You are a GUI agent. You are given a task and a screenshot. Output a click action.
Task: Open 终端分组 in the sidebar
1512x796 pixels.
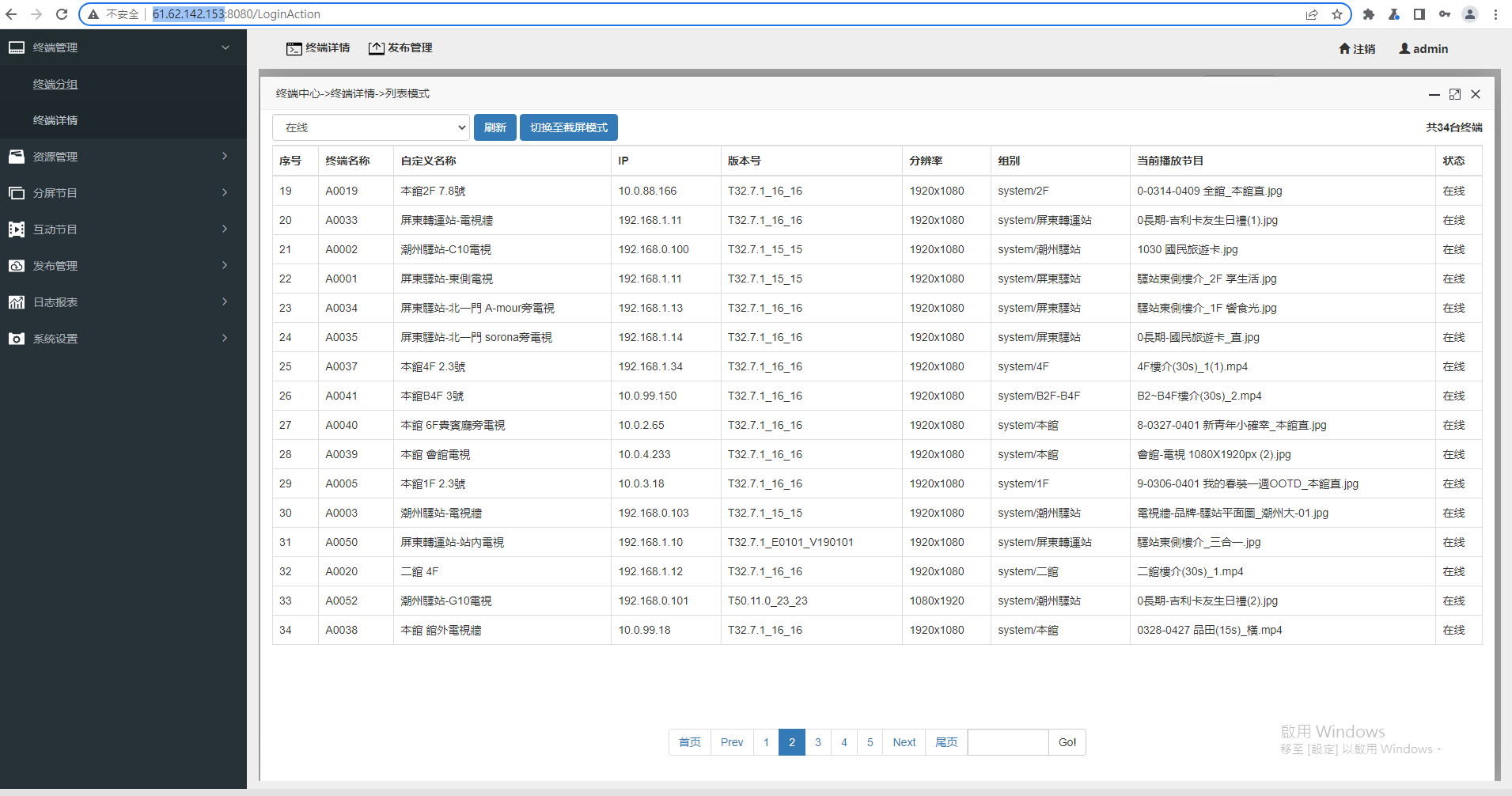coord(55,84)
